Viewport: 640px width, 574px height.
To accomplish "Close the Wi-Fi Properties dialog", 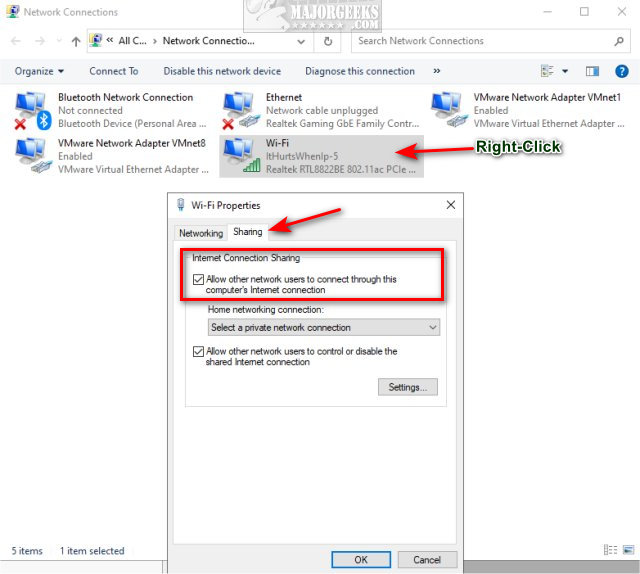I will coord(451,205).
